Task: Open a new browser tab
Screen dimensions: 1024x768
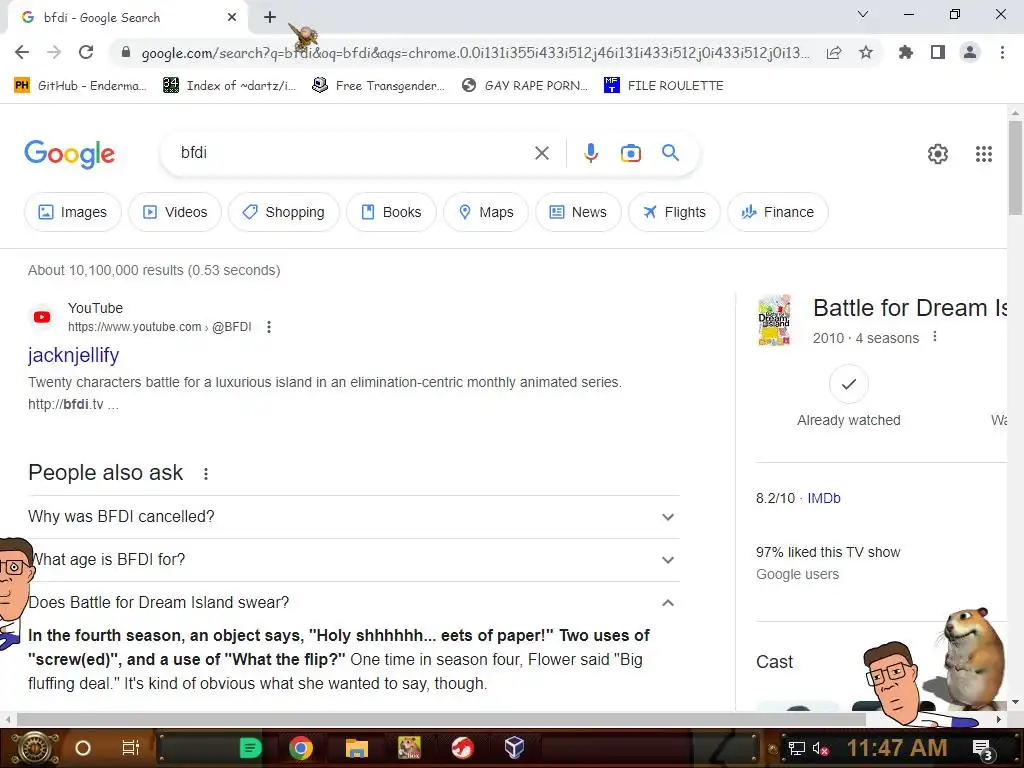Action: pyautogui.click(x=270, y=18)
